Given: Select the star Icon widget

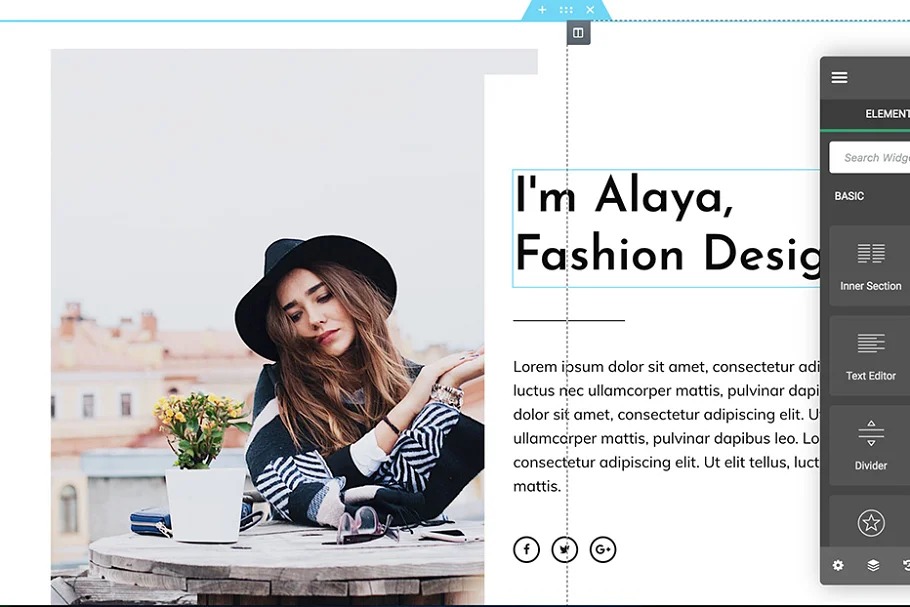Looking at the screenshot, I should pos(870,522).
